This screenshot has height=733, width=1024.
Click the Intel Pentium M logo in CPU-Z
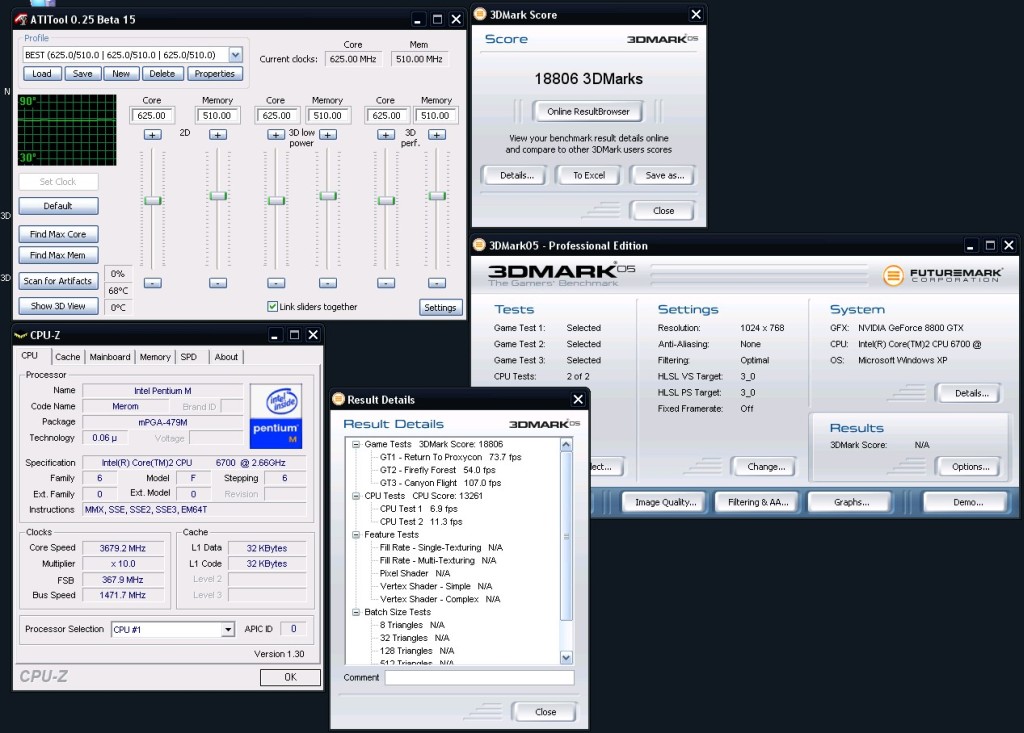coord(276,416)
